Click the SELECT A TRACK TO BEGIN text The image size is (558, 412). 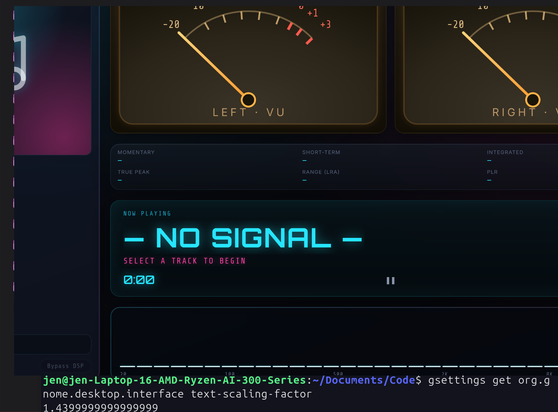click(x=184, y=261)
